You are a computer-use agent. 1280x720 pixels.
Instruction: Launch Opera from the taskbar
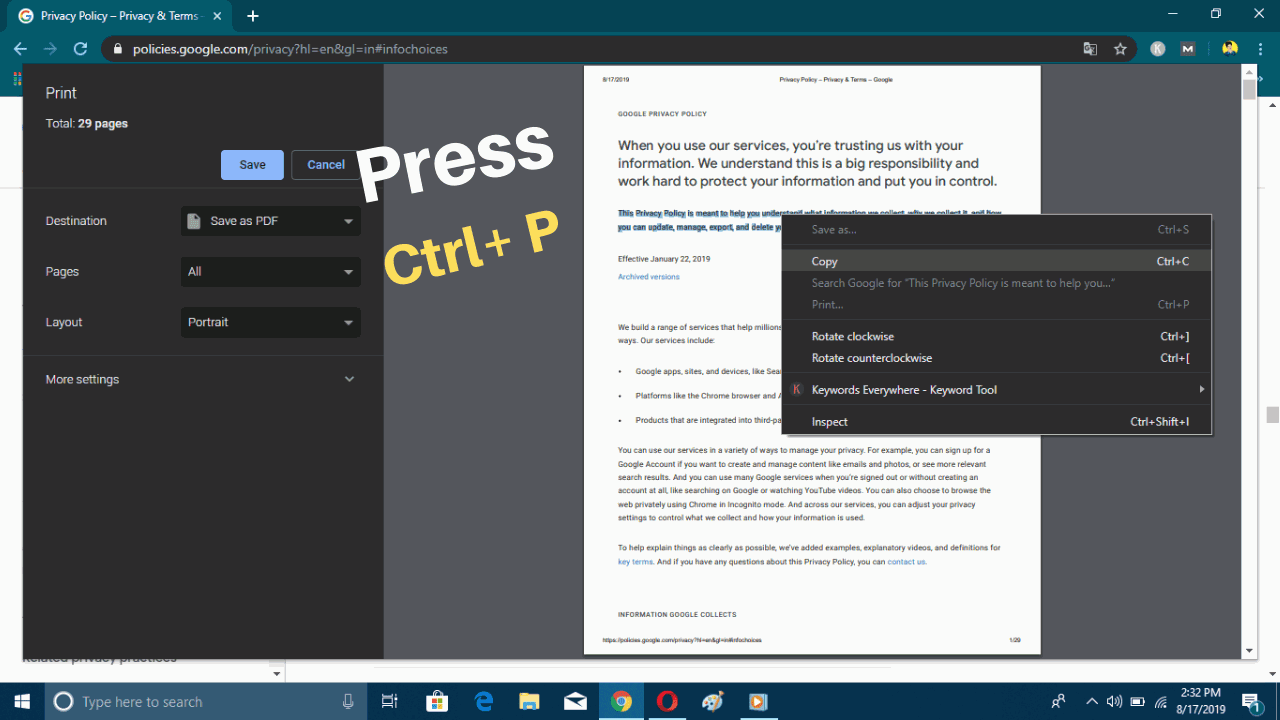[666, 701]
